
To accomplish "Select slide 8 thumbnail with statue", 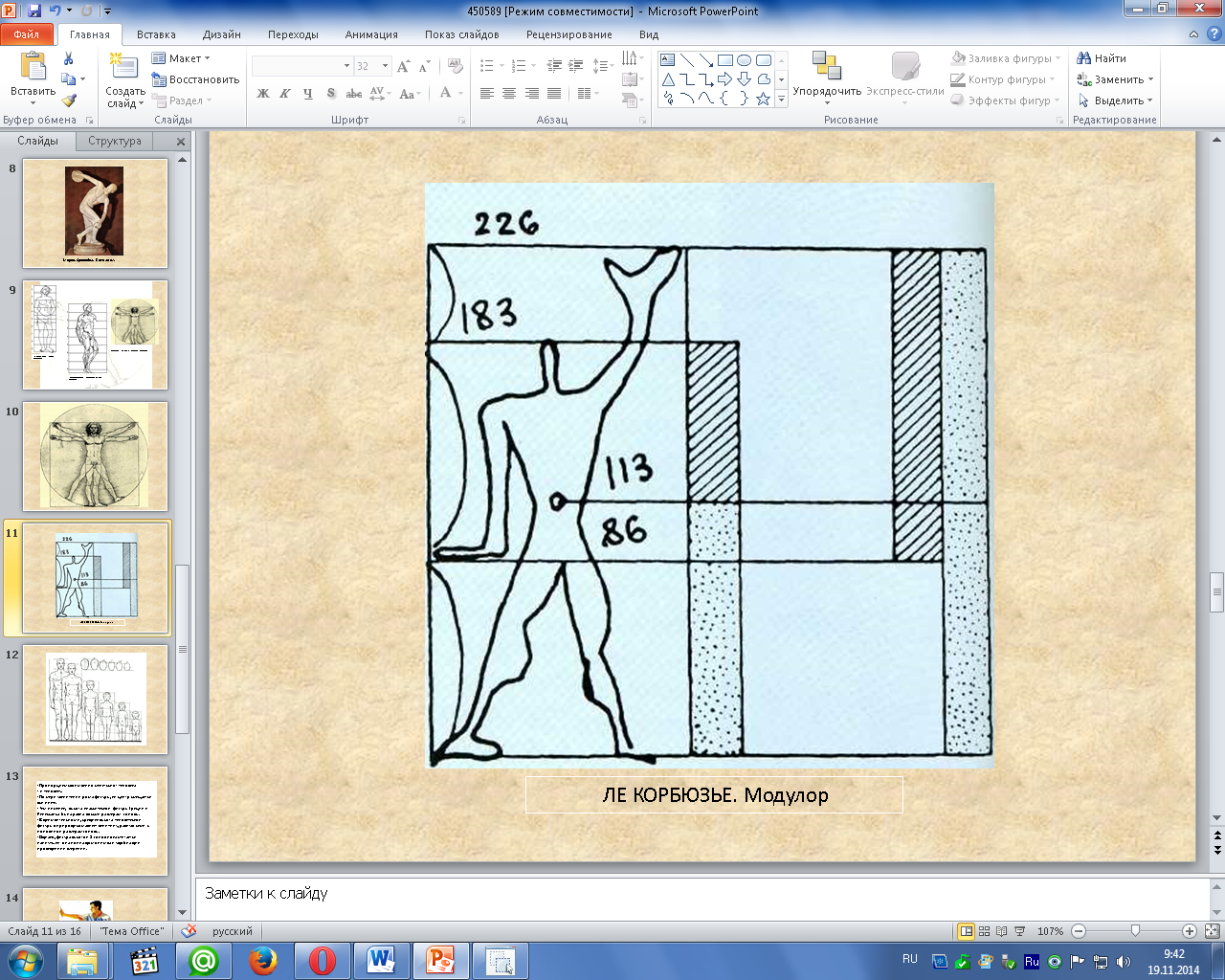I will tap(96, 213).
